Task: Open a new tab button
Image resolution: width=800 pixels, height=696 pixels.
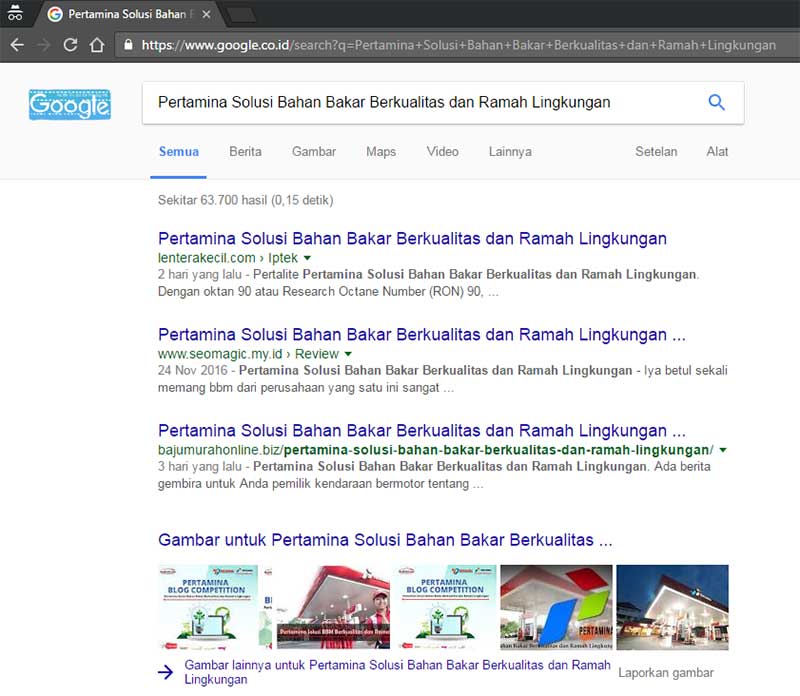Action: 242,15
